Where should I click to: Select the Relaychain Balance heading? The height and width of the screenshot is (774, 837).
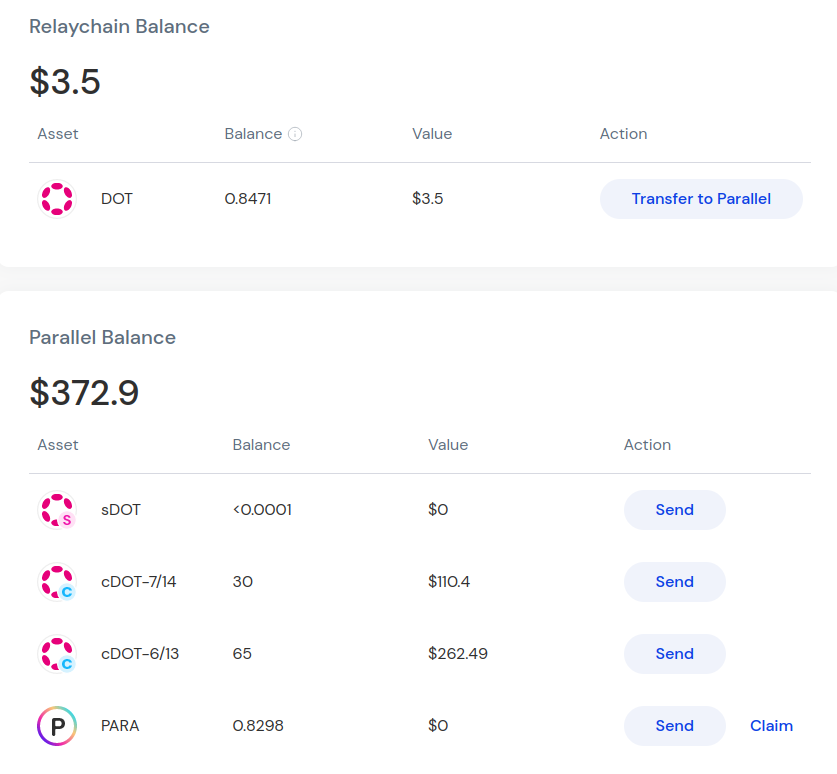(x=119, y=27)
